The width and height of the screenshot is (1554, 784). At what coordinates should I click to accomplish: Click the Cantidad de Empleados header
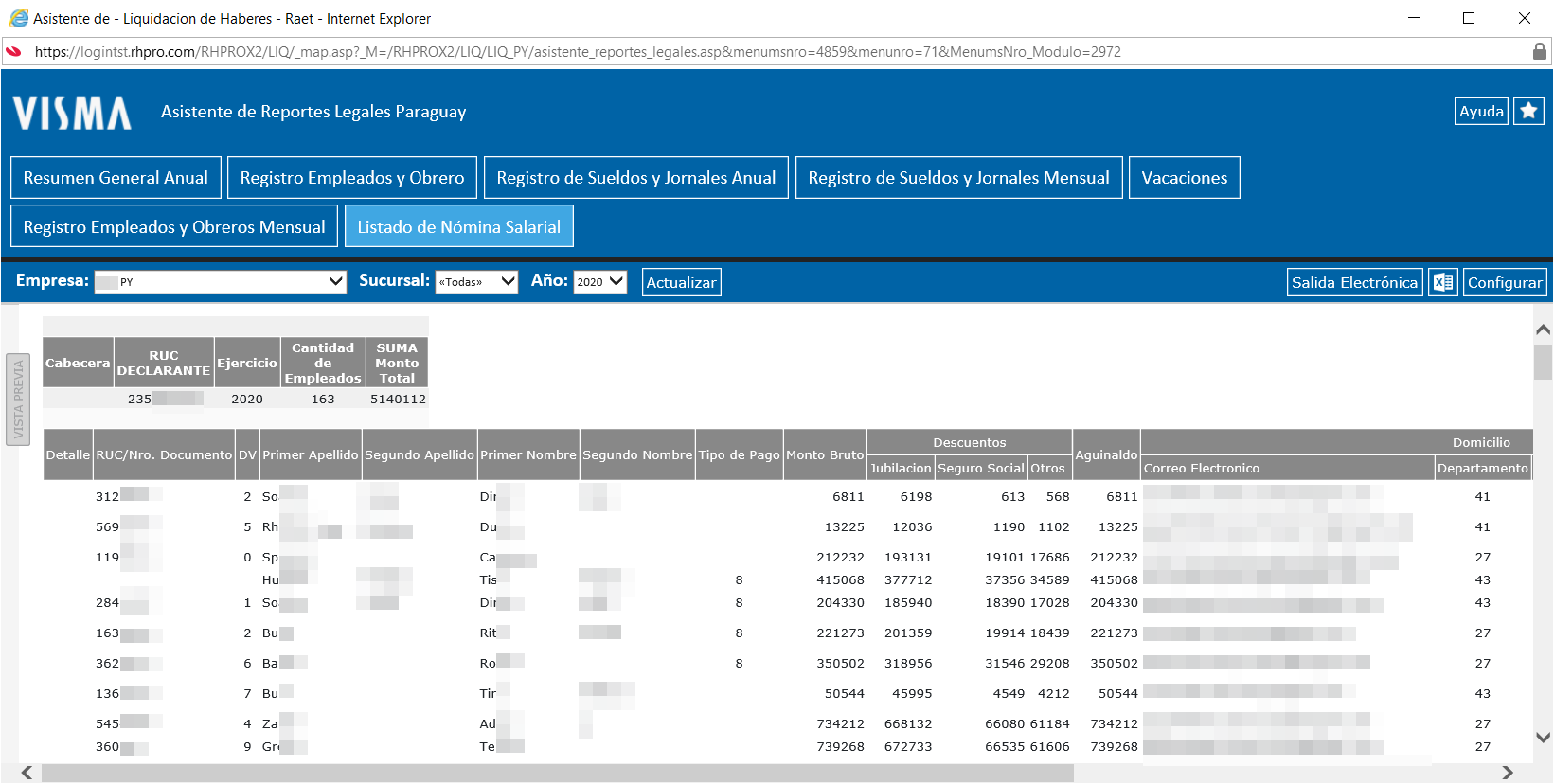323,363
